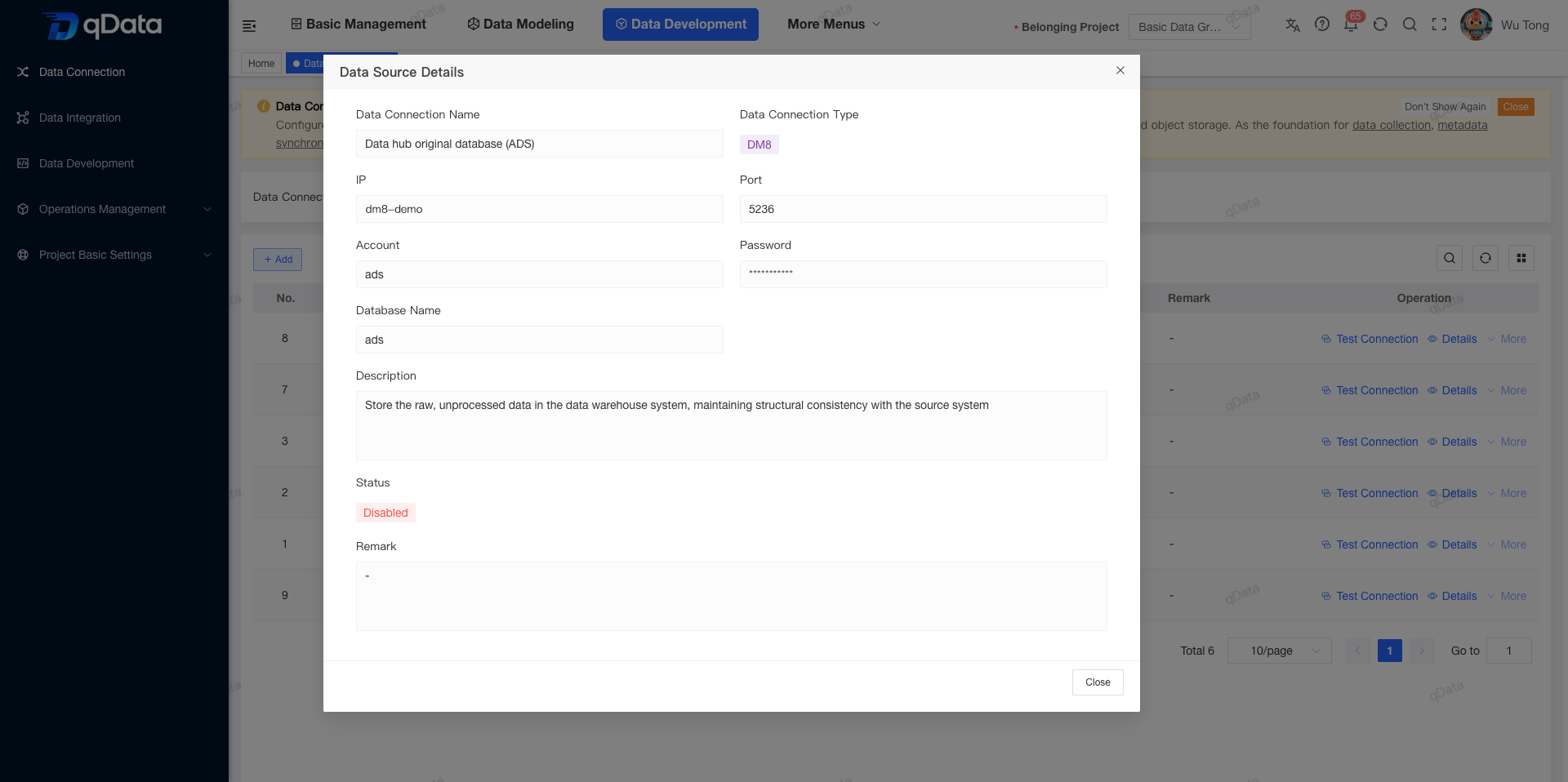Image resolution: width=1568 pixels, height=782 pixels.
Task: Click the IP field showing dm8-demo
Action: tap(540, 209)
